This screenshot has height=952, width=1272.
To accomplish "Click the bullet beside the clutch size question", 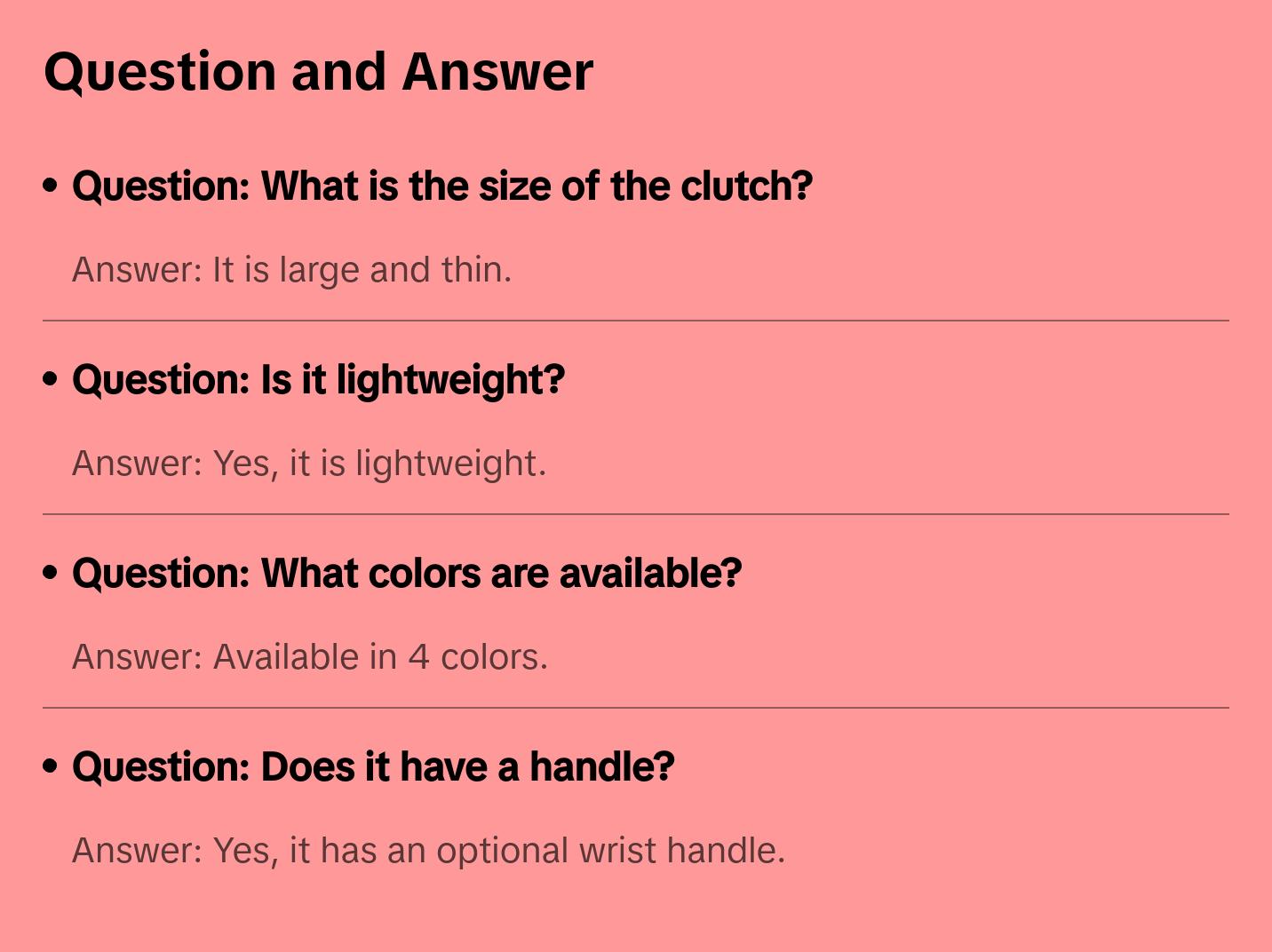I will 51,186.
